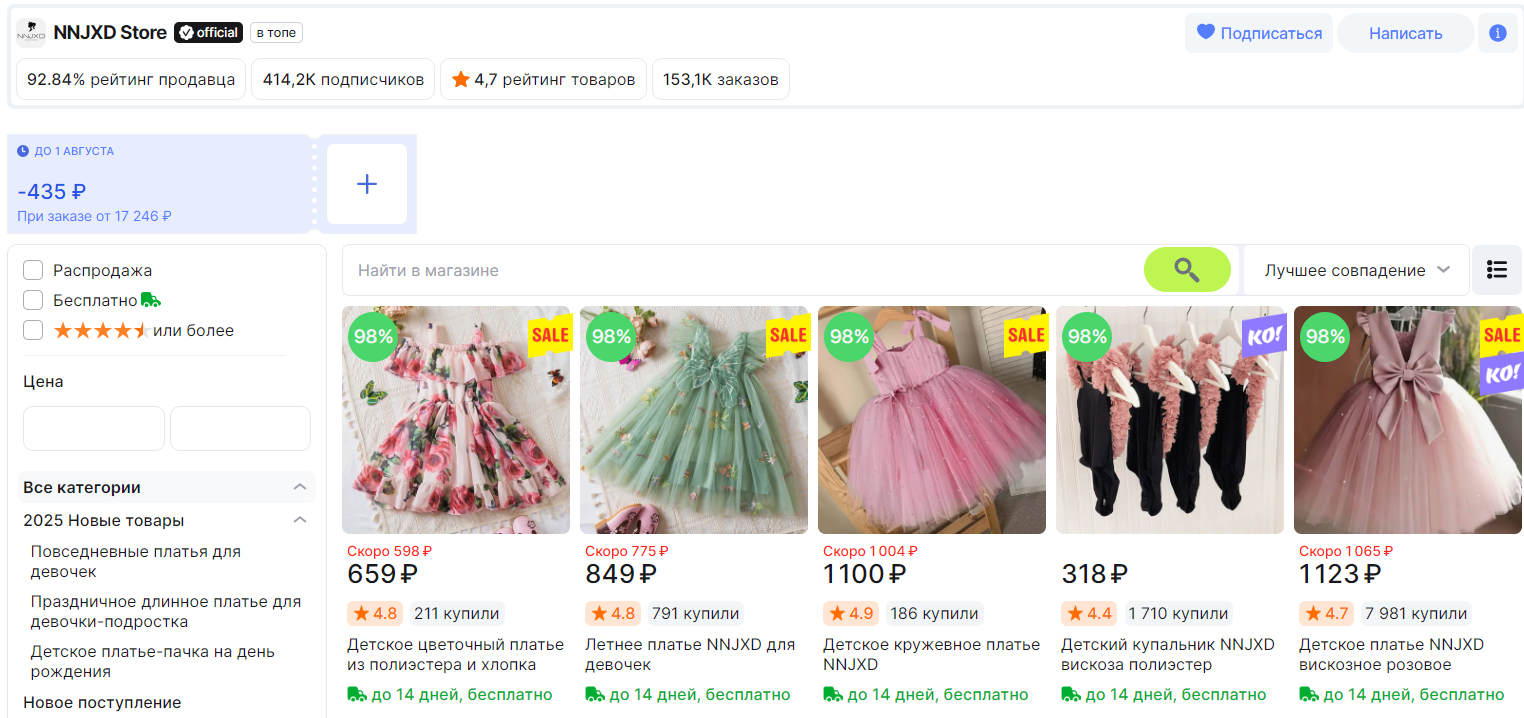Open Детское кружевное платье NNJXD title
1524x718 pixels.
(x=931, y=654)
